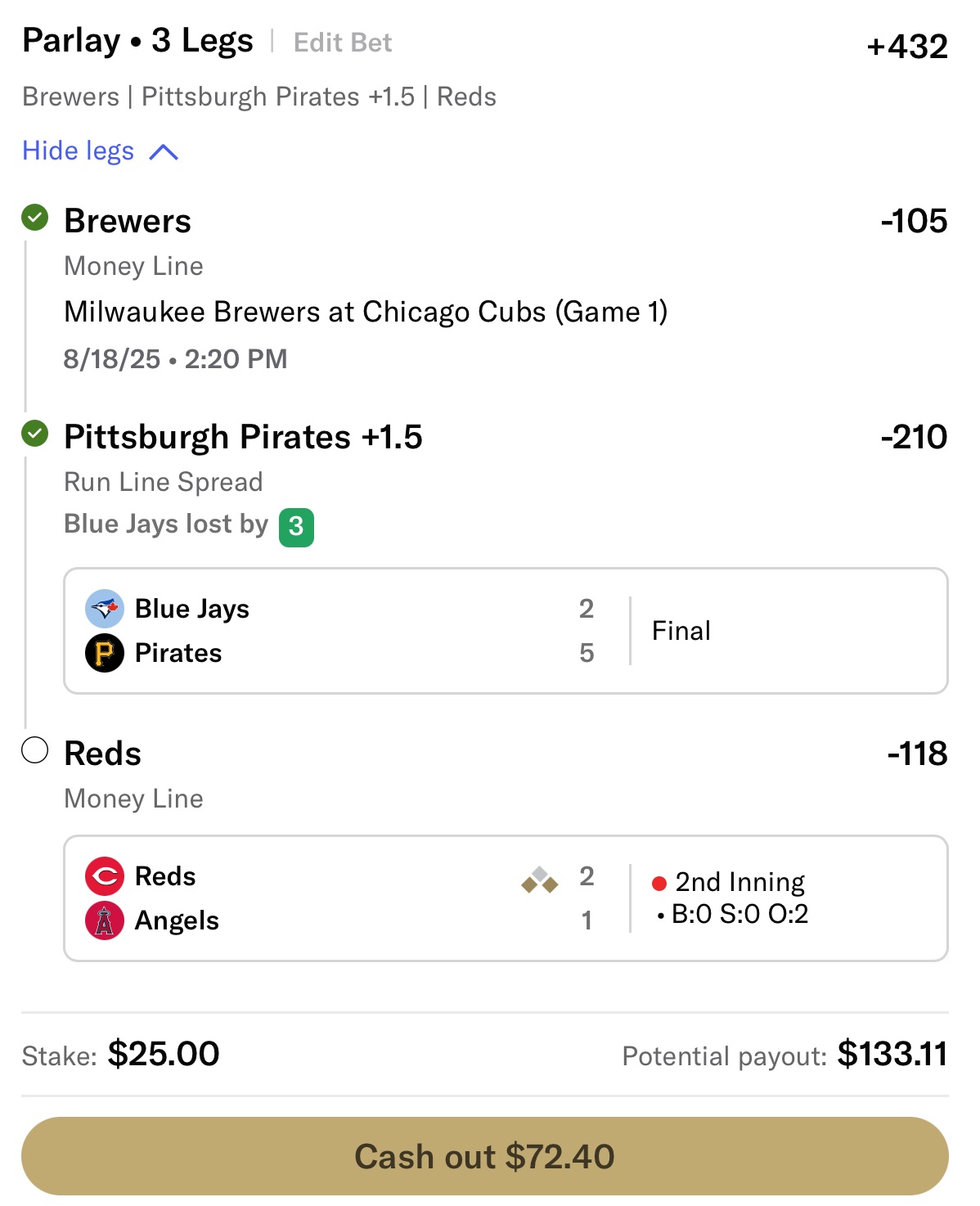Click the red live game indicator dot
This screenshot has height=1206, width=980.
click(659, 883)
